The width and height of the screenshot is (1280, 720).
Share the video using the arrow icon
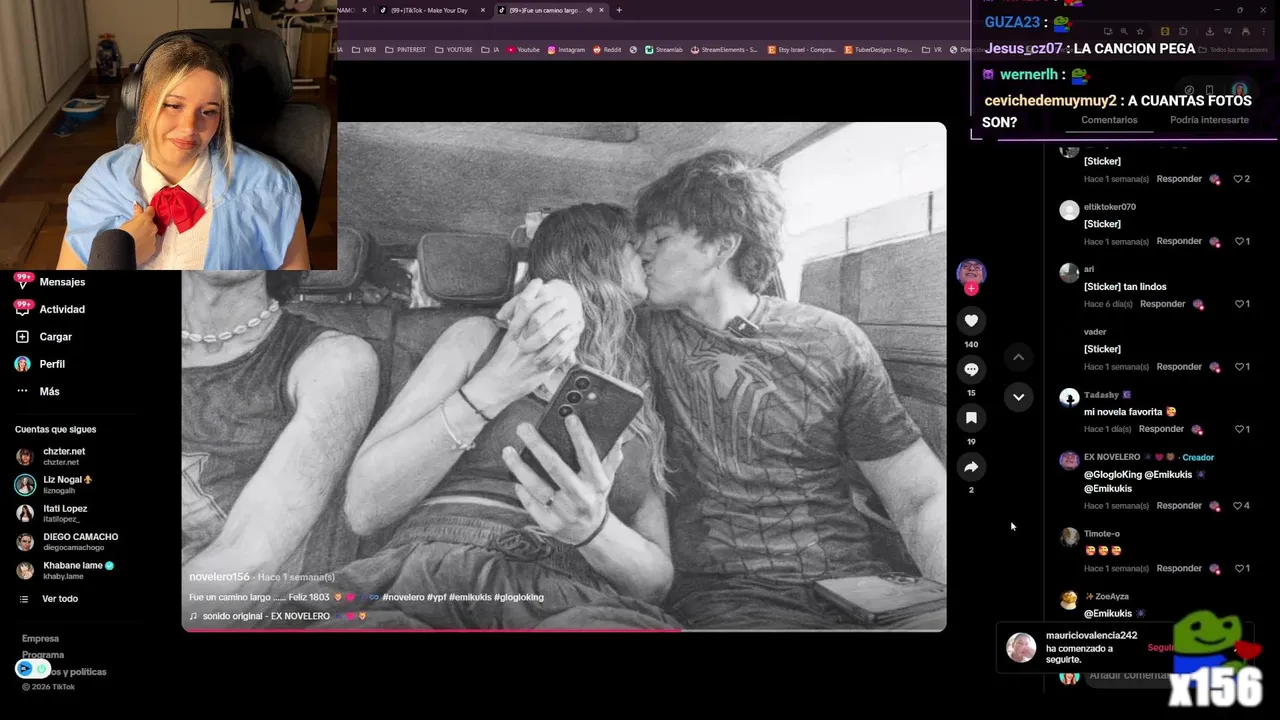(971, 467)
